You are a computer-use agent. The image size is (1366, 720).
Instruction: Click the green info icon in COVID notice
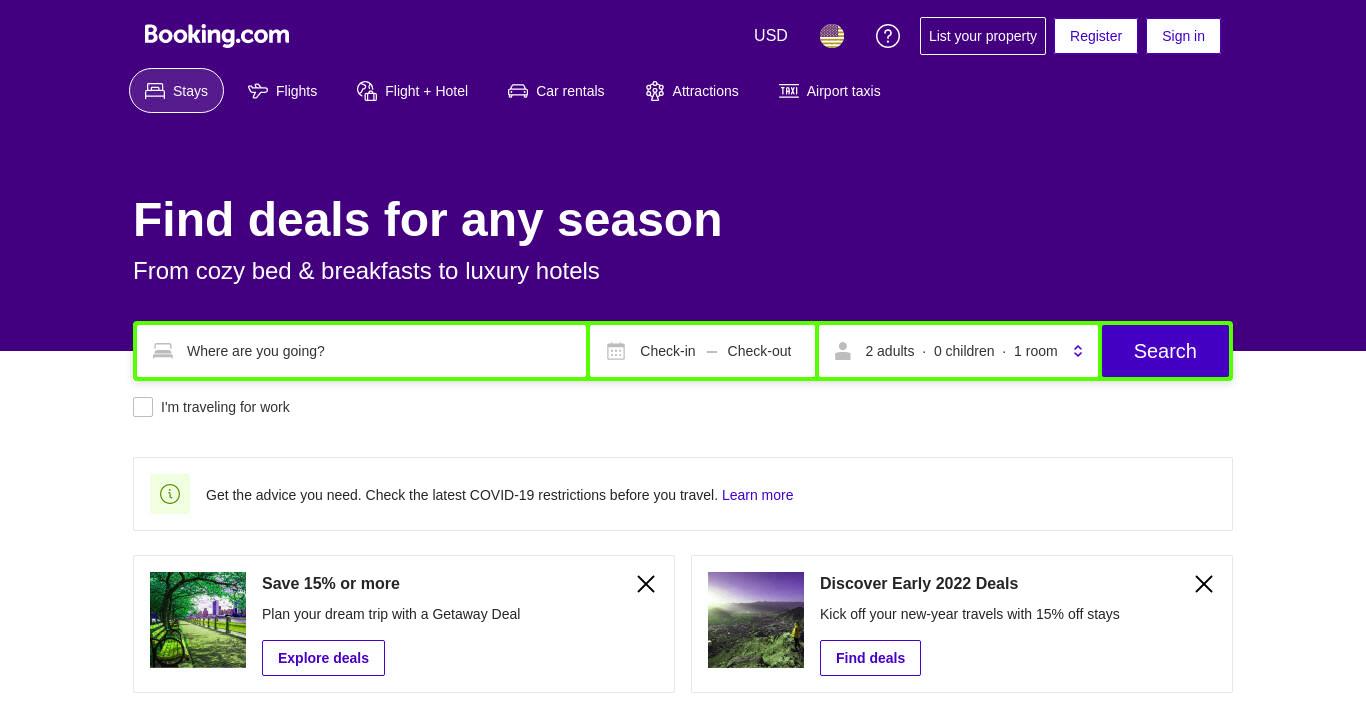170,494
